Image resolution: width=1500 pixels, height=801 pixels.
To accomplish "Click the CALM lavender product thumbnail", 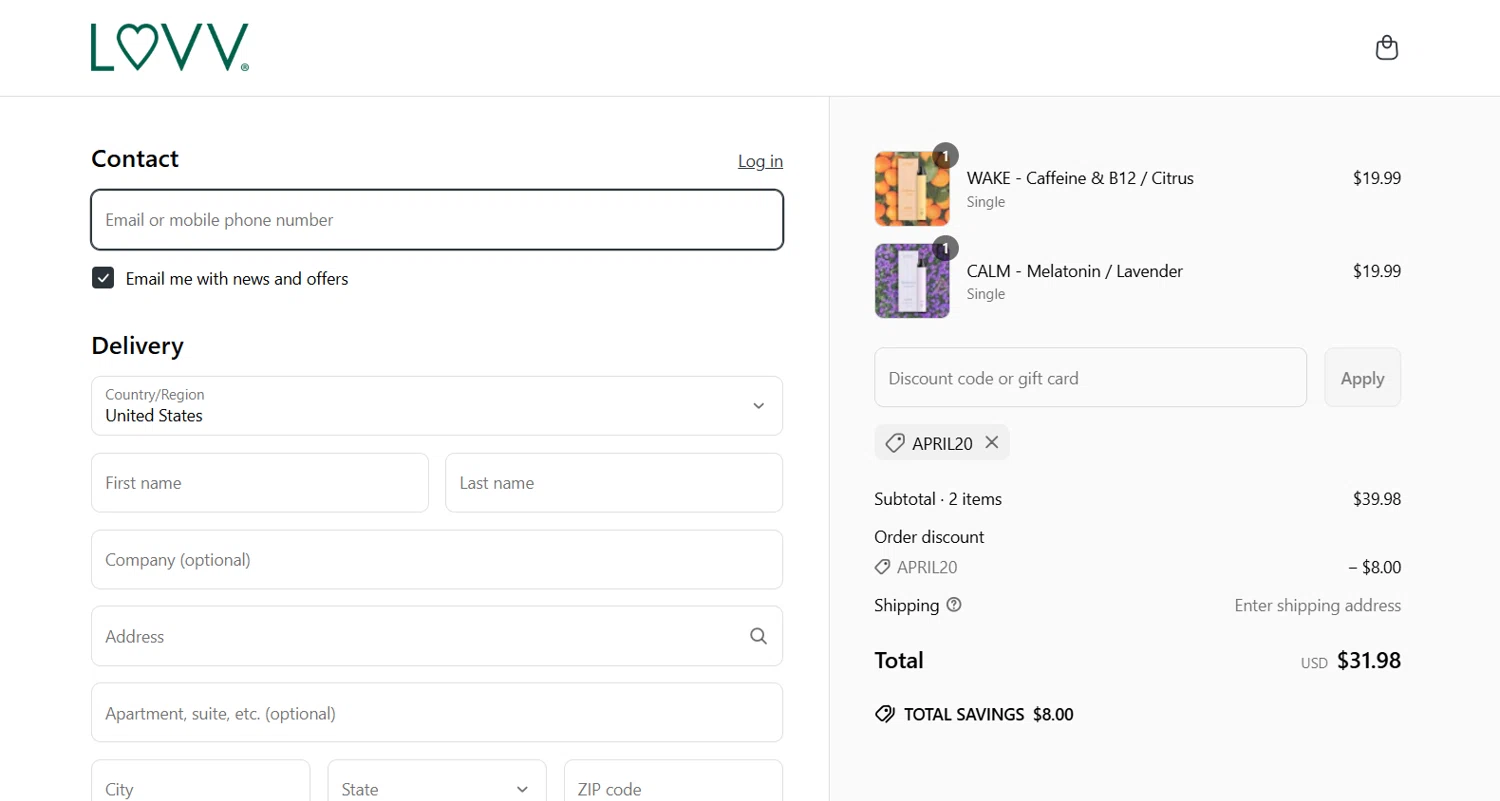I will click(912, 281).
